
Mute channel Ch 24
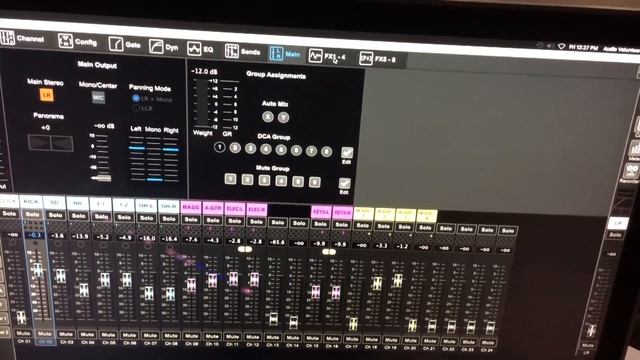click(x=488, y=342)
